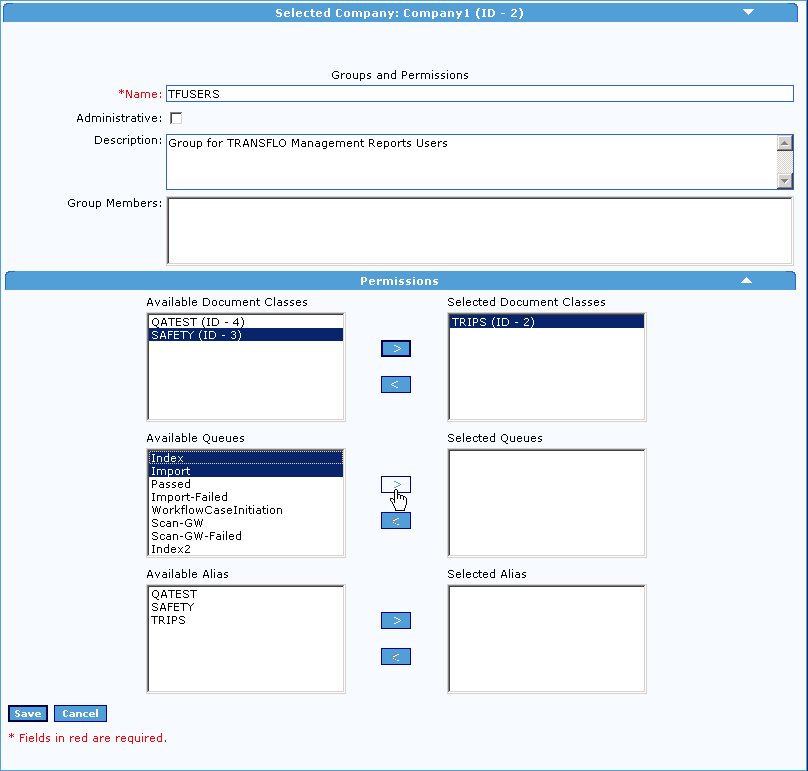Viewport: 808px width, 771px height.
Task: Click the left arrow for the Alias lists
Action: pos(395,656)
